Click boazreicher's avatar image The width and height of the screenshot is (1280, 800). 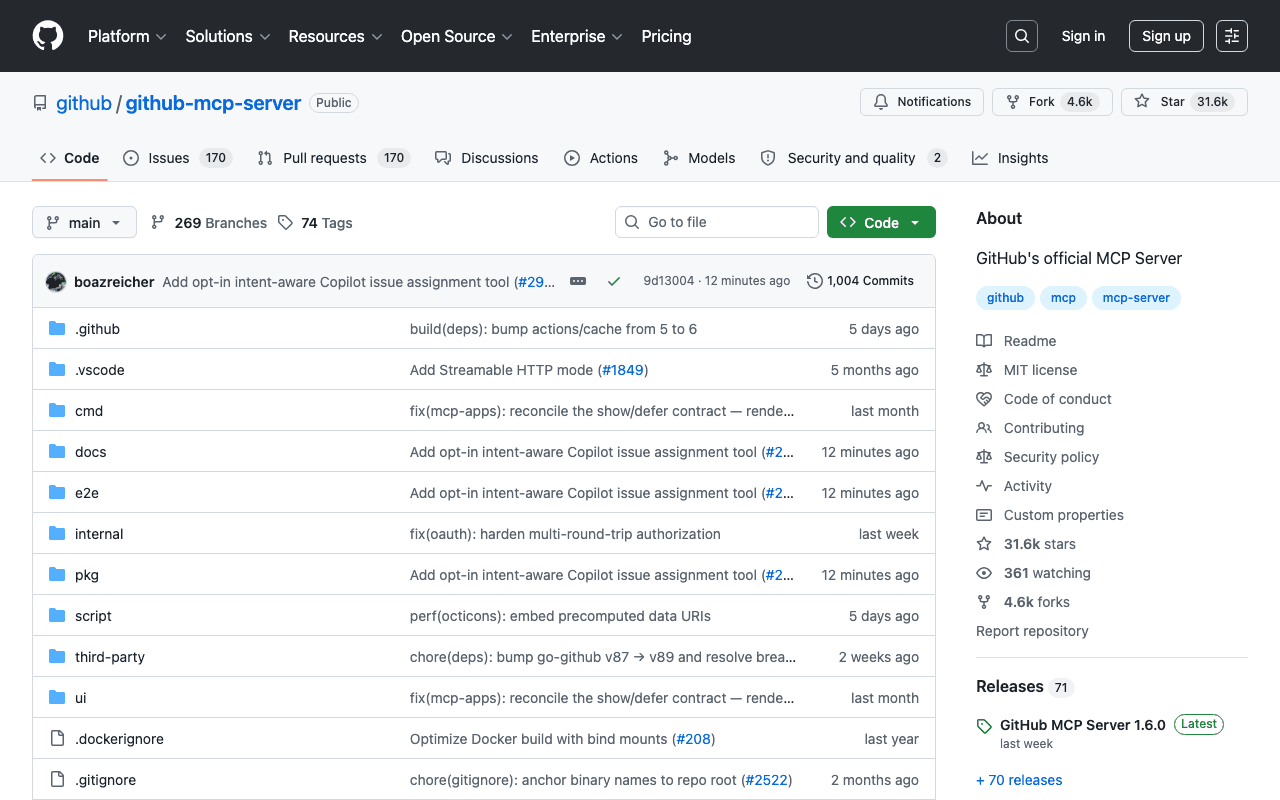(x=56, y=282)
